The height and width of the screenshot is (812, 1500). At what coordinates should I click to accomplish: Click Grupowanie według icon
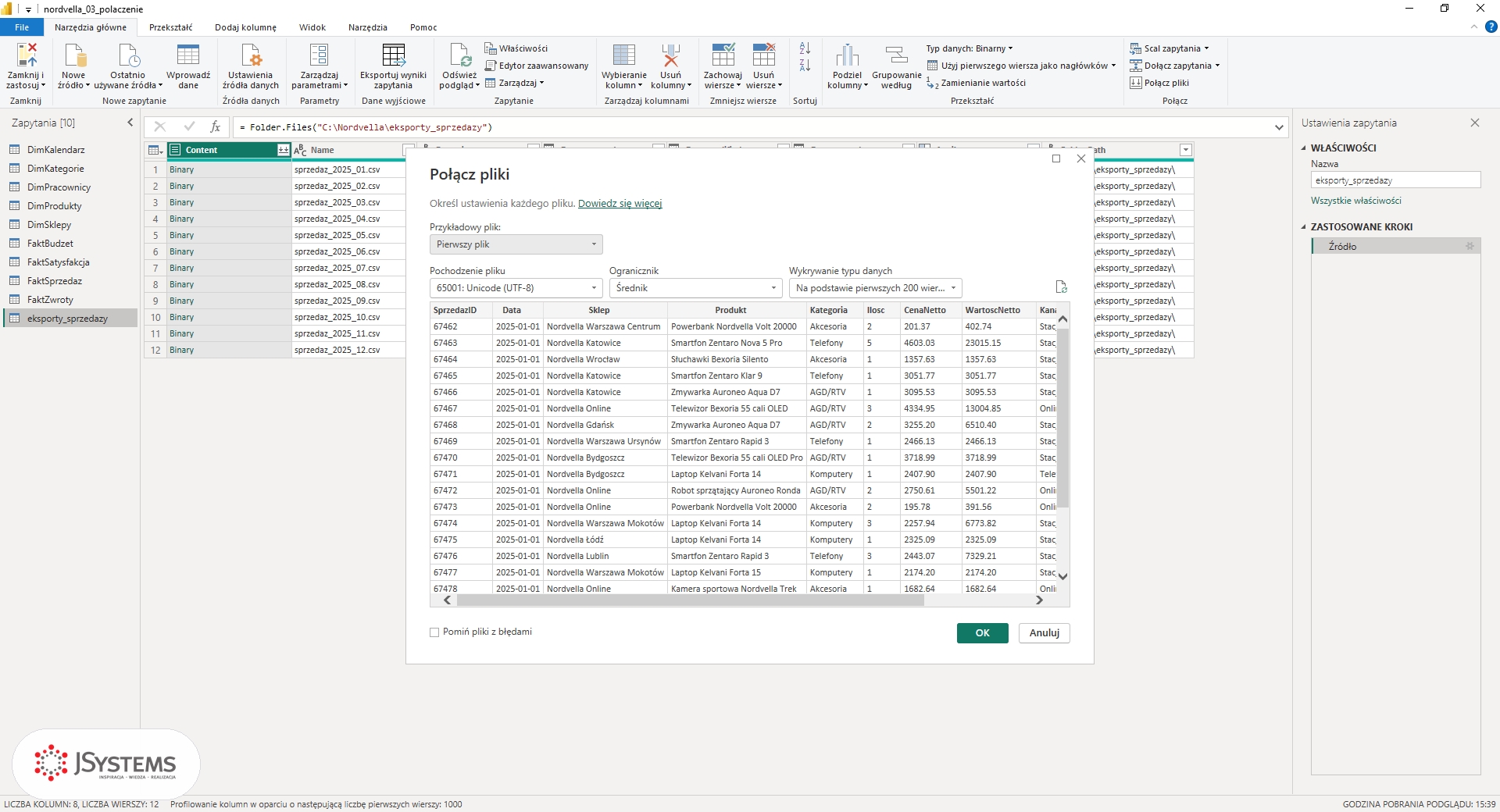tap(896, 55)
